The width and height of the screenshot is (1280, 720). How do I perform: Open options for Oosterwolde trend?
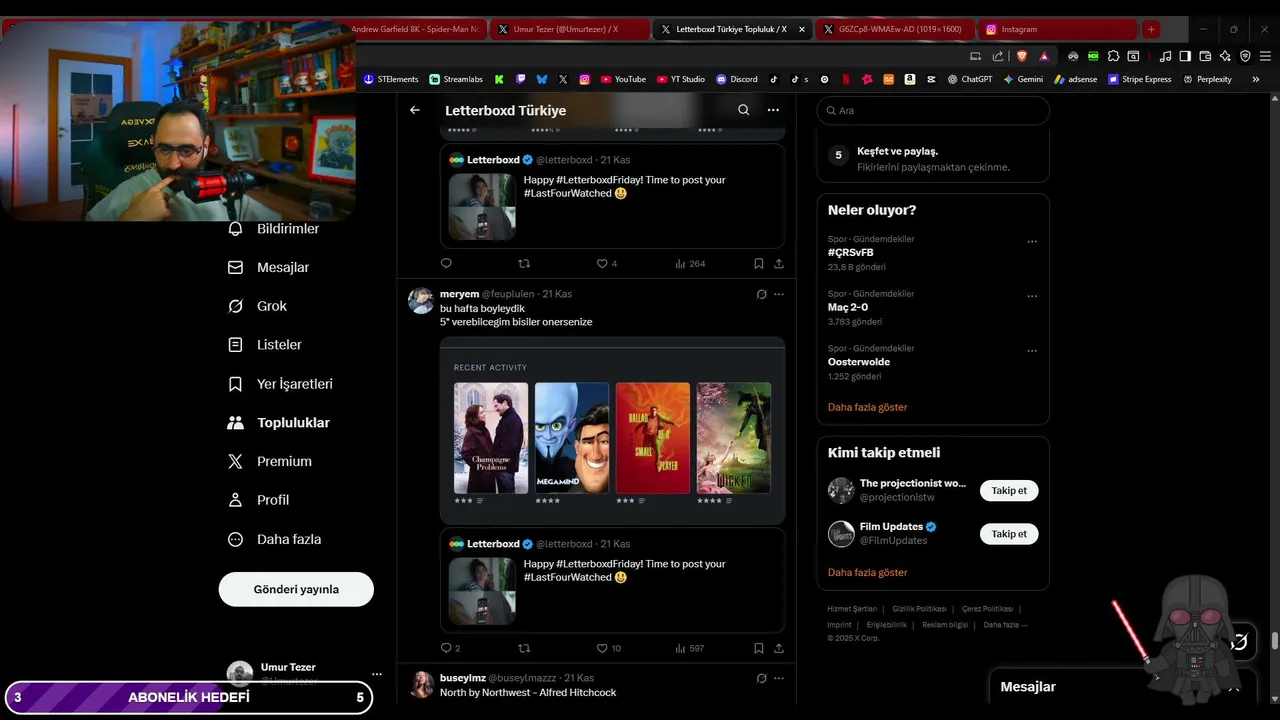click(x=1032, y=351)
